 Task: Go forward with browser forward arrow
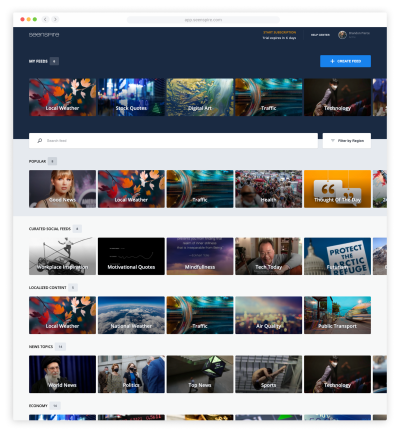pos(55,19)
